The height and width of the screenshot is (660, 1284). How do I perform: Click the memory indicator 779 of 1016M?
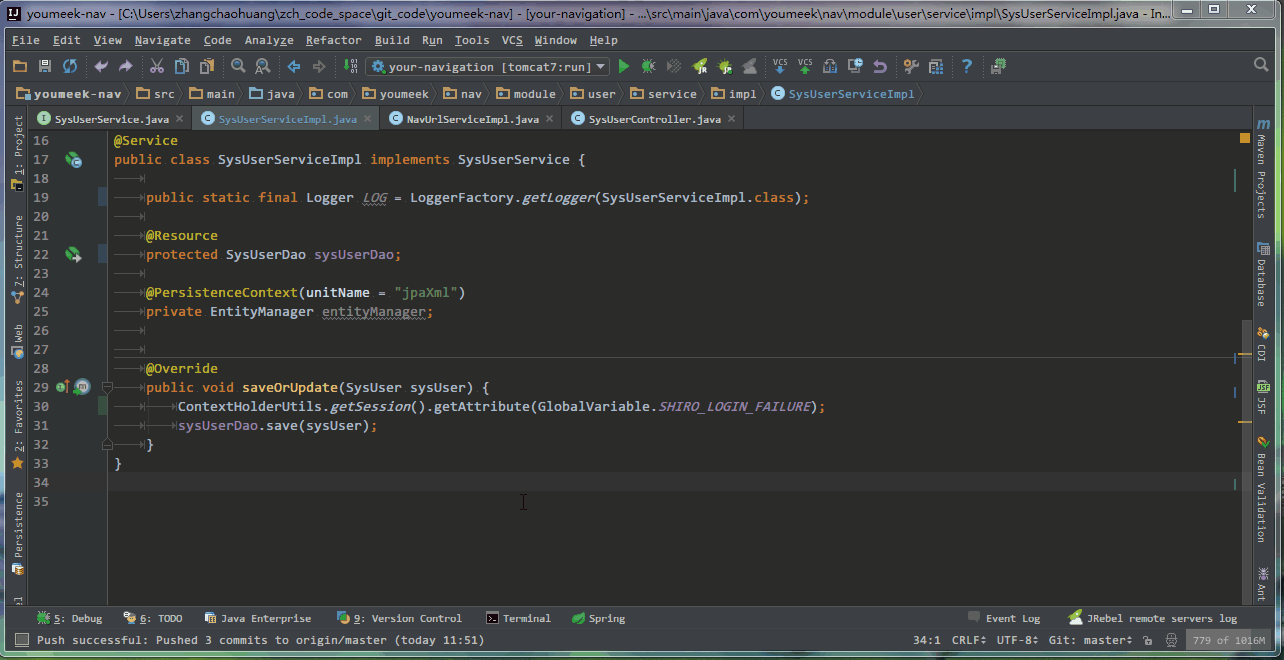pyautogui.click(x=1229, y=640)
